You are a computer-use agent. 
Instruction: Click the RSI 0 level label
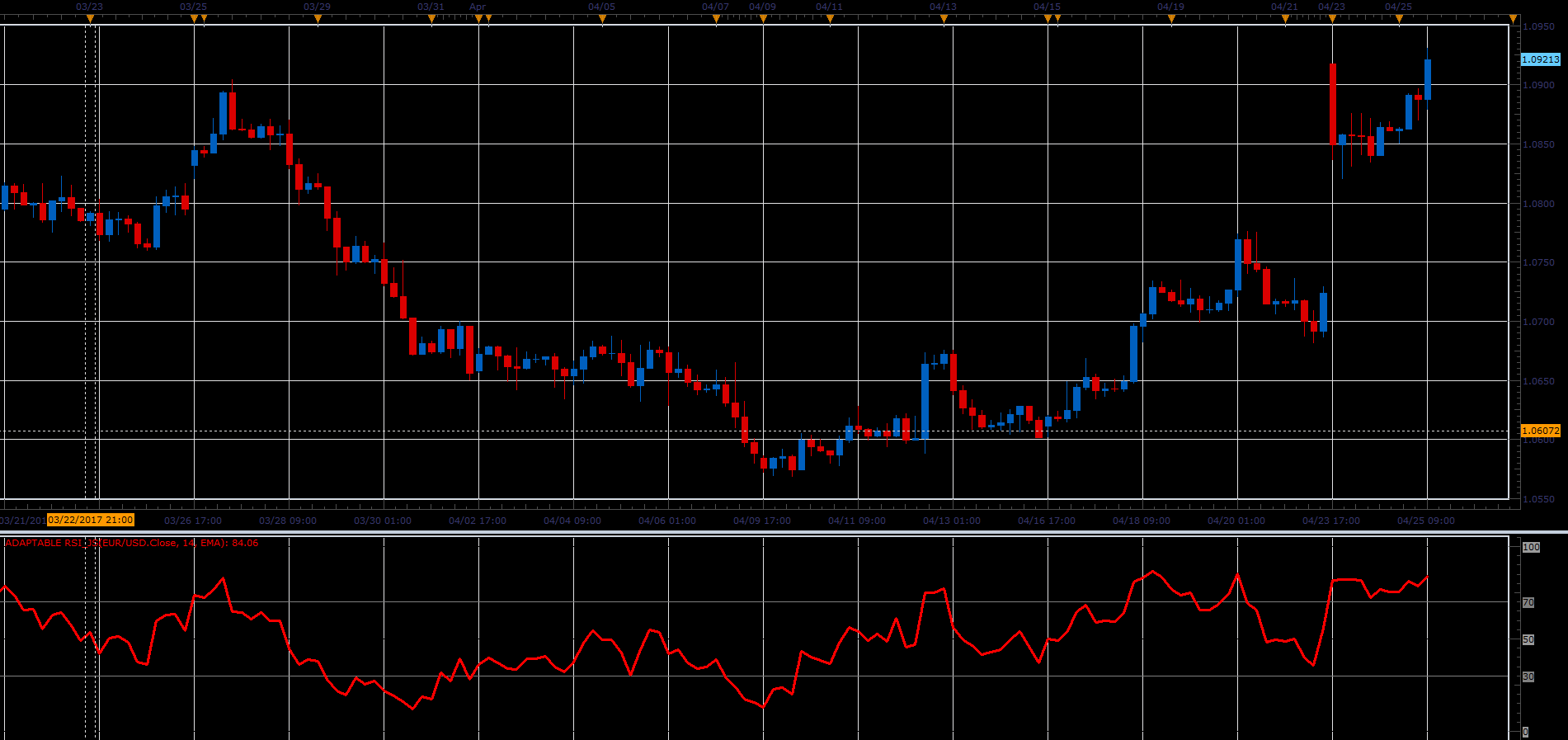click(1526, 732)
